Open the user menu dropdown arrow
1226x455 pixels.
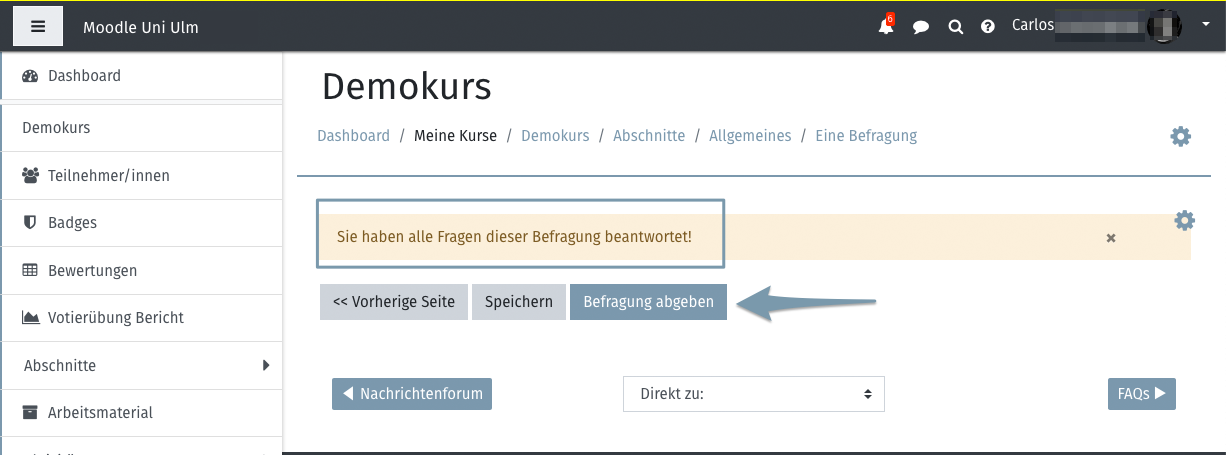pos(1205,24)
